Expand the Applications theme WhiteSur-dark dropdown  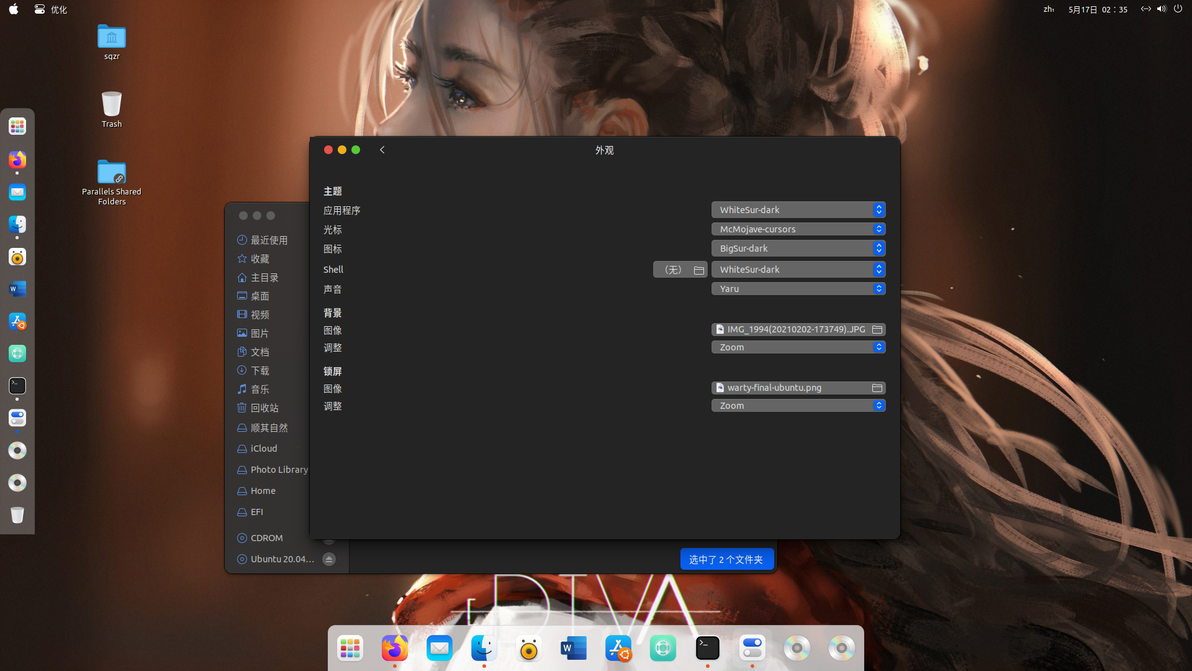point(798,210)
